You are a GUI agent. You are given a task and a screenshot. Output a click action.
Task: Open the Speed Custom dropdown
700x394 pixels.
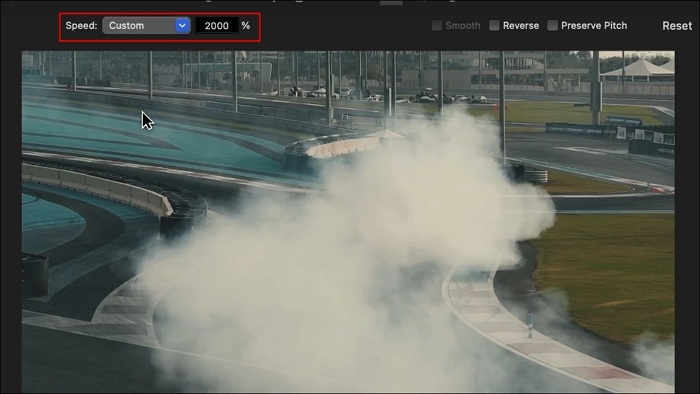point(146,25)
